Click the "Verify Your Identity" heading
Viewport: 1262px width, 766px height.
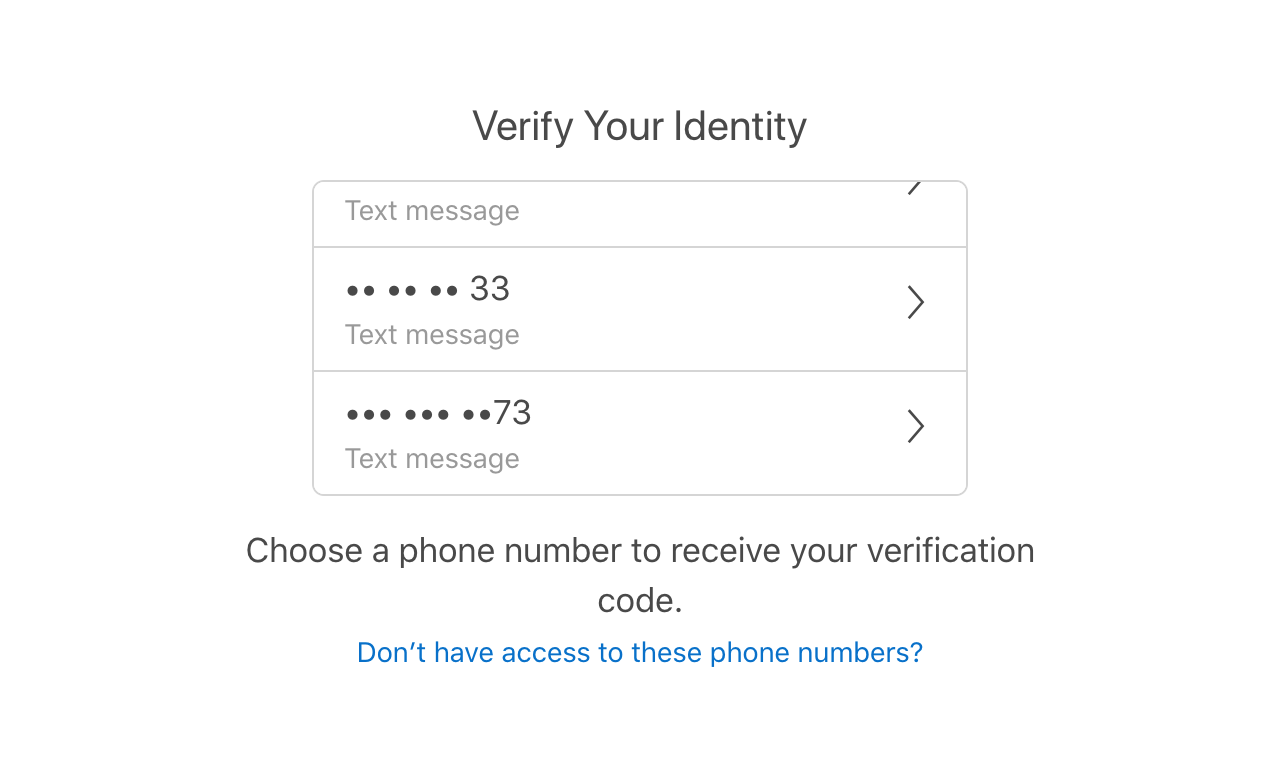(x=640, y=127)
